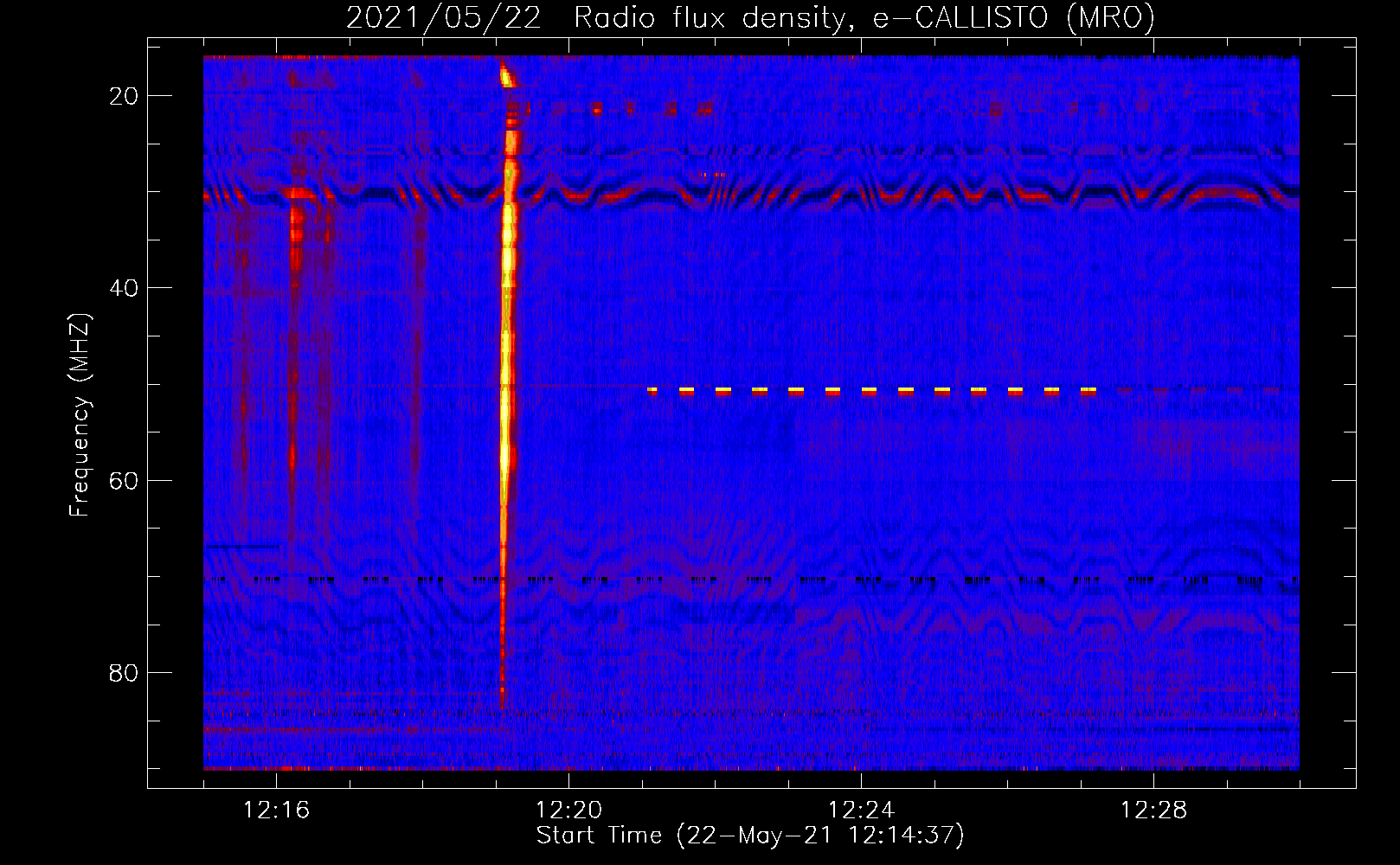Click the dashed yellow interference line near 50 MHz
This screenshot has width=1400, height=865.
[x=872, y=391]
